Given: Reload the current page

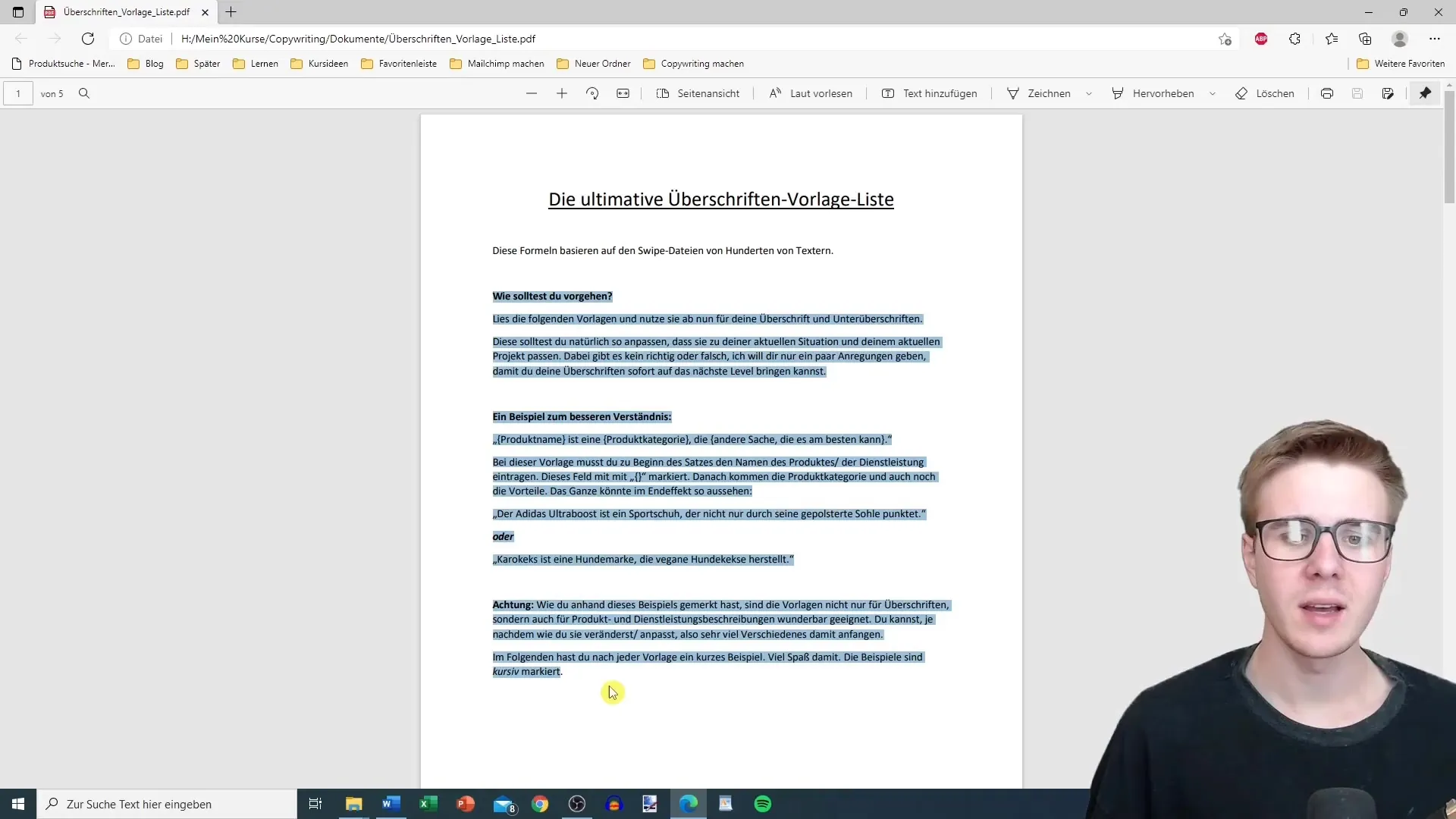Looking at the screenshot, I should point(88,39).
